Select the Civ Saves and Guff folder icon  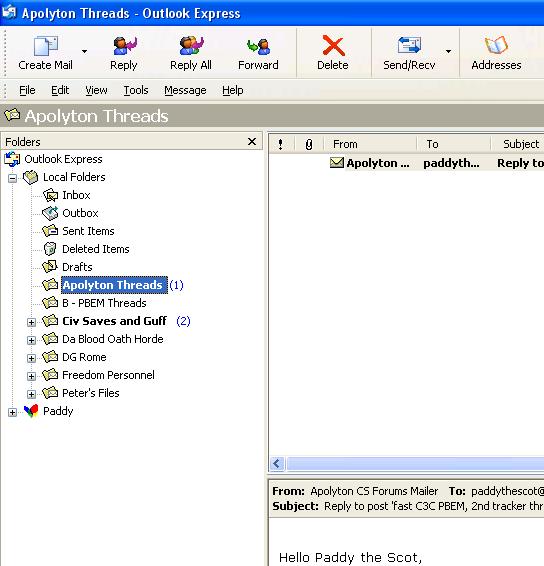tap(50, 321)
